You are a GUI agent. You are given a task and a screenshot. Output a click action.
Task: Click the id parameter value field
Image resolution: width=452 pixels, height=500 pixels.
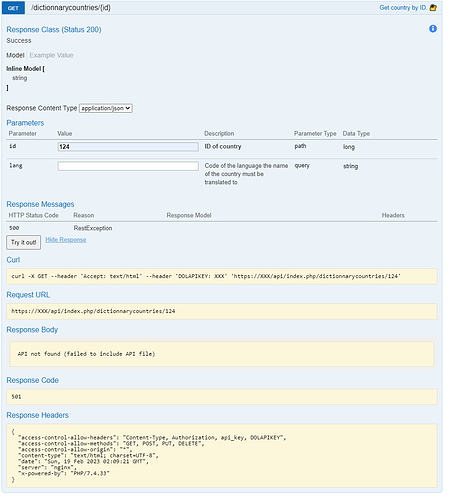pos(128,147)
